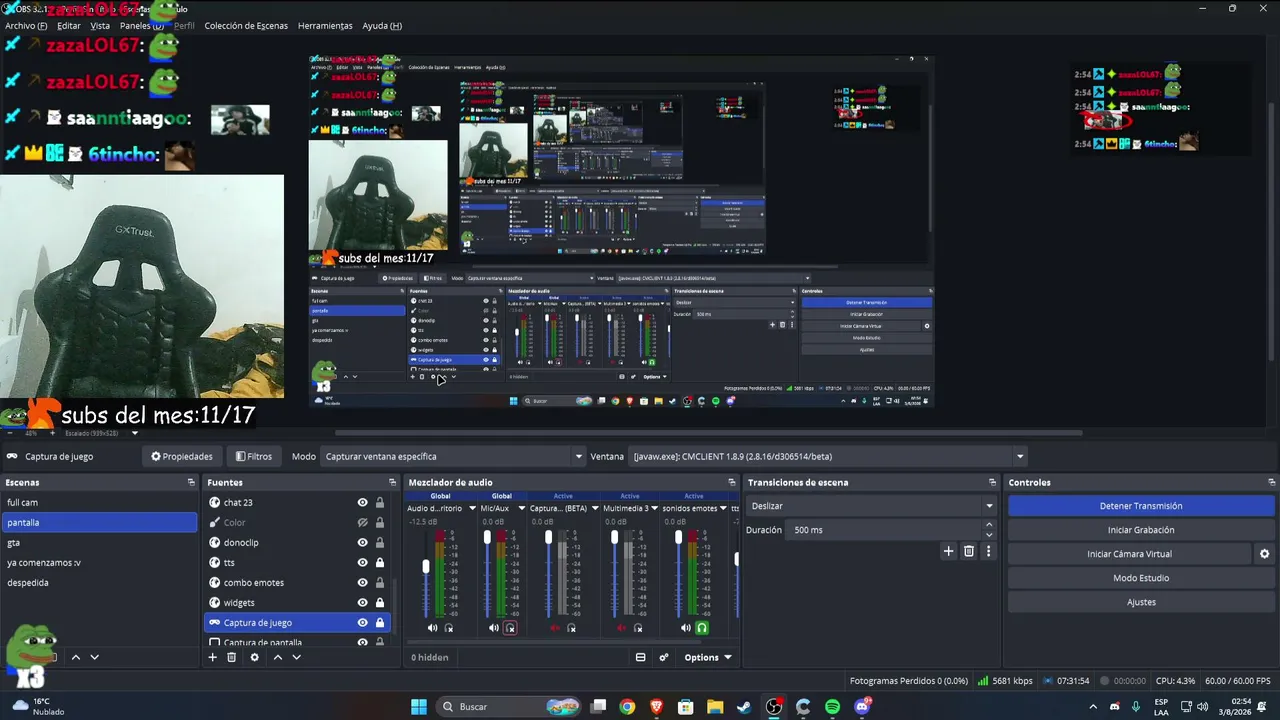1280x720 pixels.
Task: Hide the widgets source
Action: [x=362, y=602]
